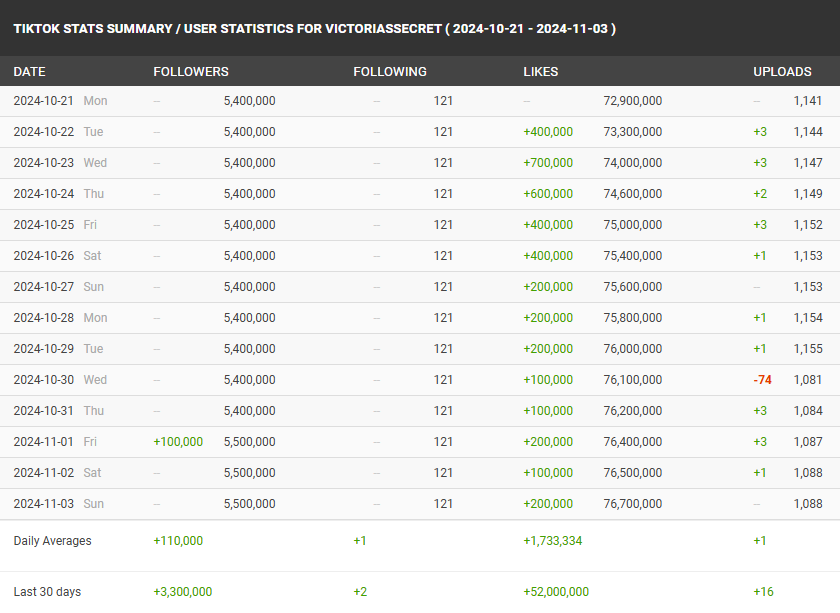Select date 2024-11-02 in the table
This screenshot has width=840, height=613.
[x=43, y=473]
